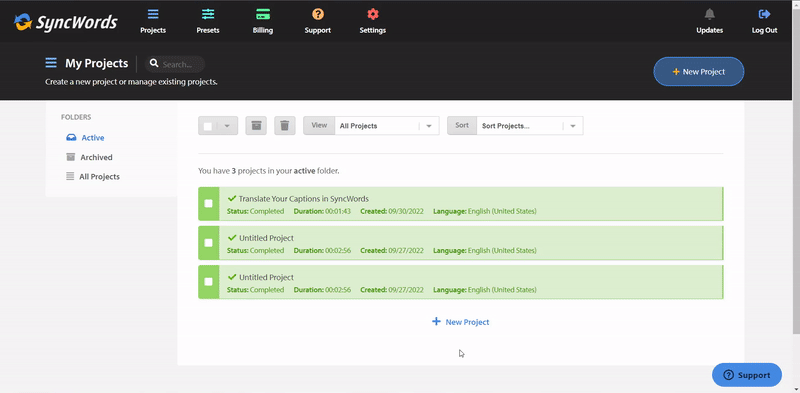Open the Settings gear icon
This screenshot has height=393, width=800.
373,14
